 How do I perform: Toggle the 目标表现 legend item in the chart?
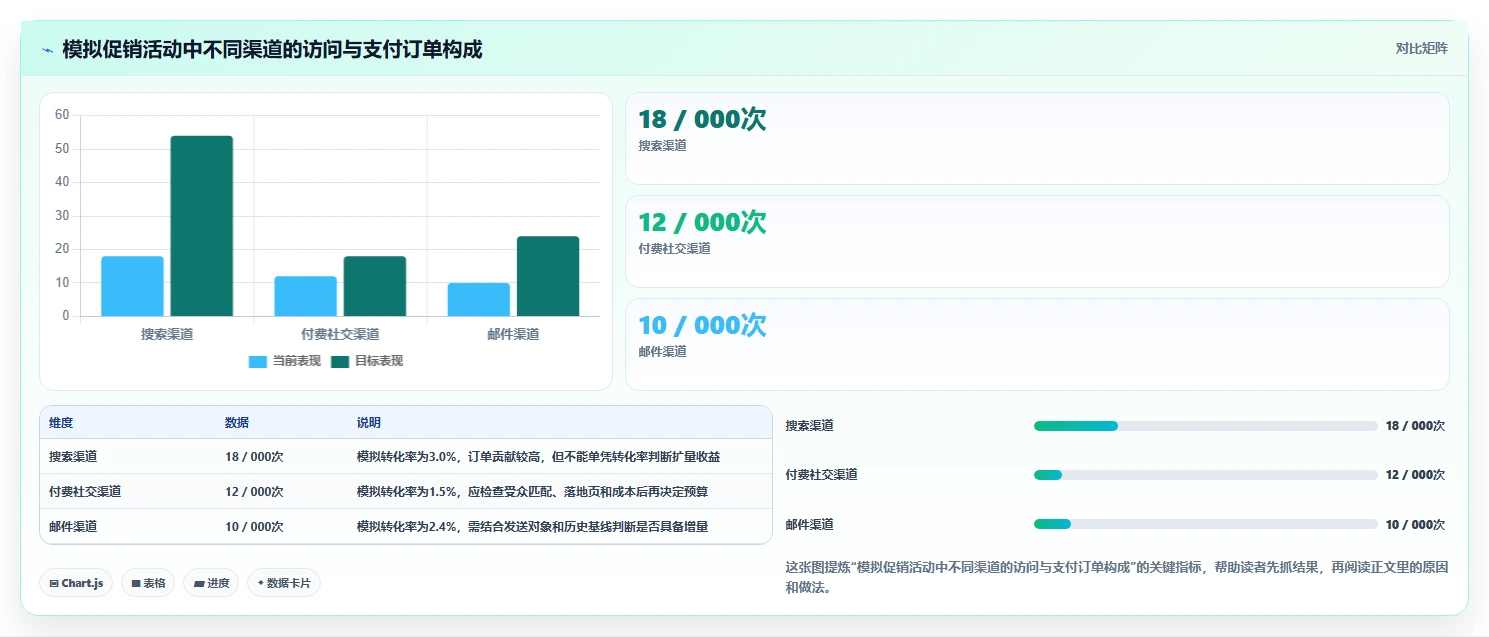(x=367, y=361)
